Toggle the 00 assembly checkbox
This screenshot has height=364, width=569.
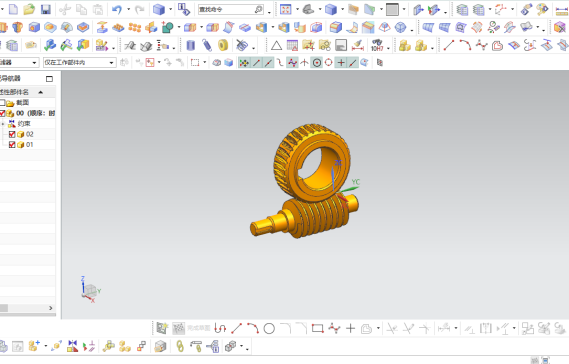[2, 113]
